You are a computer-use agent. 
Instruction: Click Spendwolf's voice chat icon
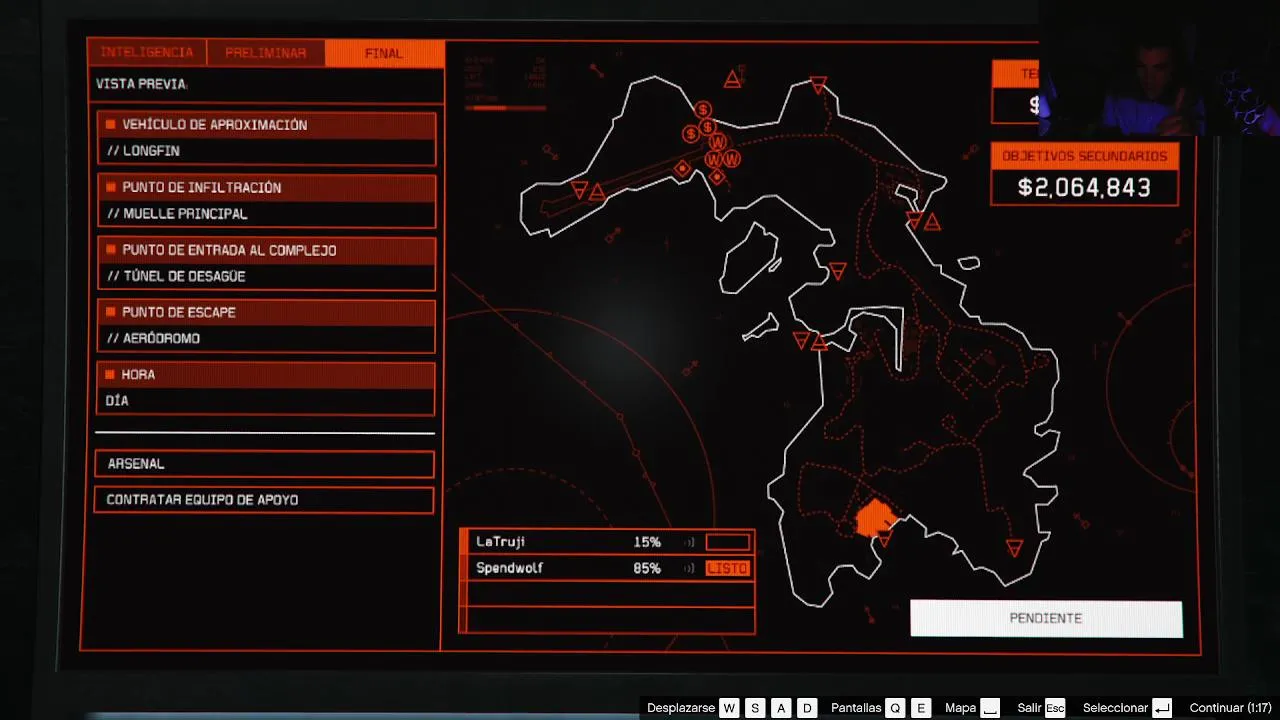click(689, 568)
